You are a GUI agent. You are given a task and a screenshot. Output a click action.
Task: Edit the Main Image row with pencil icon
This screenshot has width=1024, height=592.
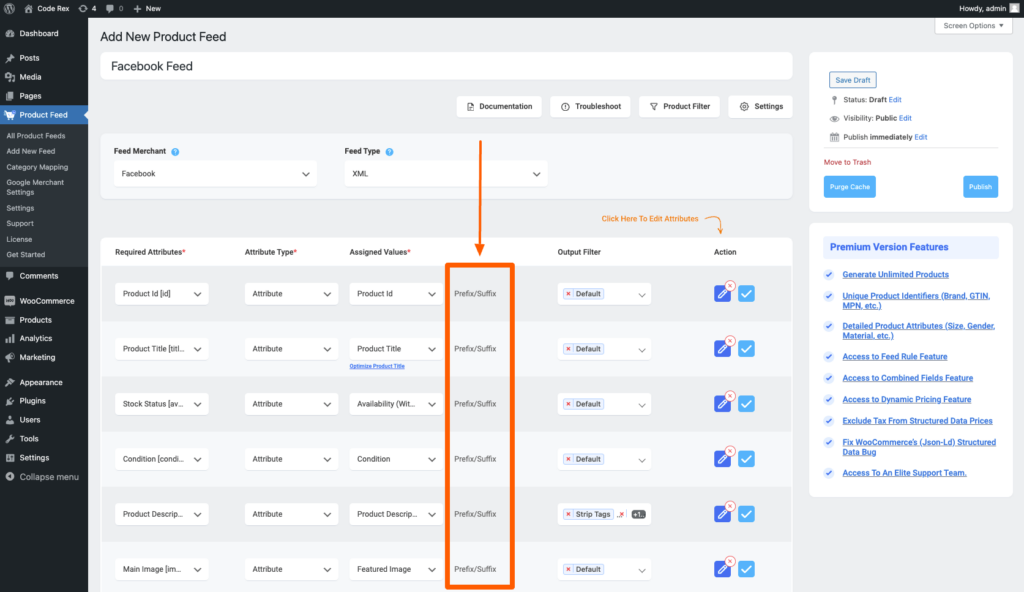tap(722, 569)
